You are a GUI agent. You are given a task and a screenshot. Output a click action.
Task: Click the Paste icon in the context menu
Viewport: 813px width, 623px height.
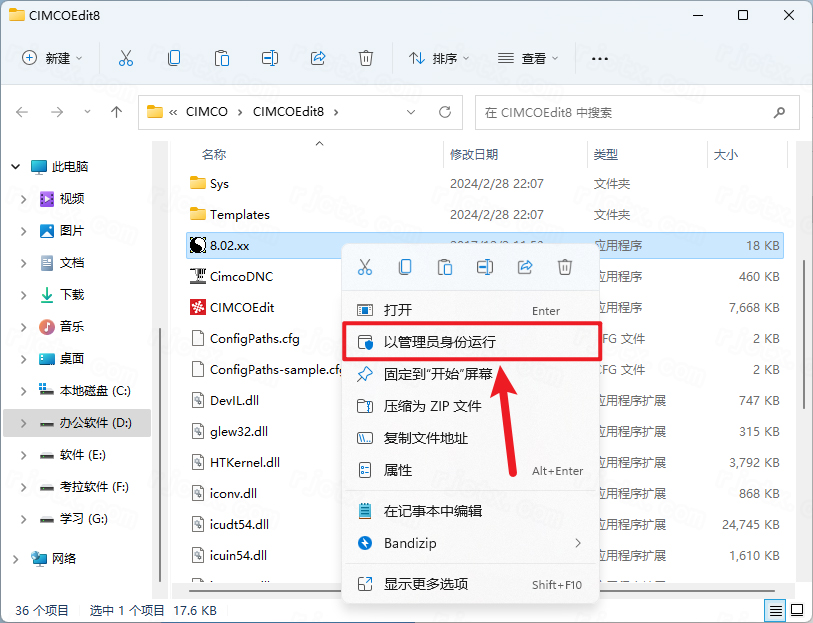(445, 267)
